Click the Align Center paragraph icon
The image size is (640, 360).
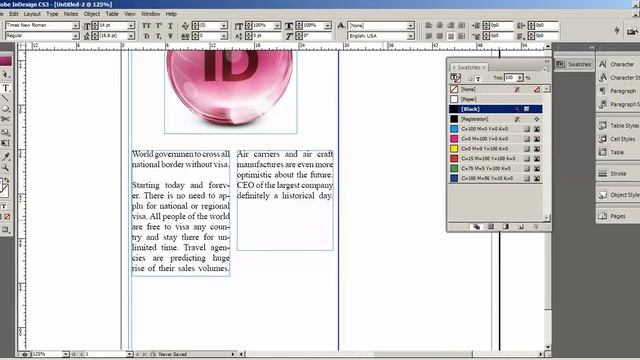click(440, 25)
